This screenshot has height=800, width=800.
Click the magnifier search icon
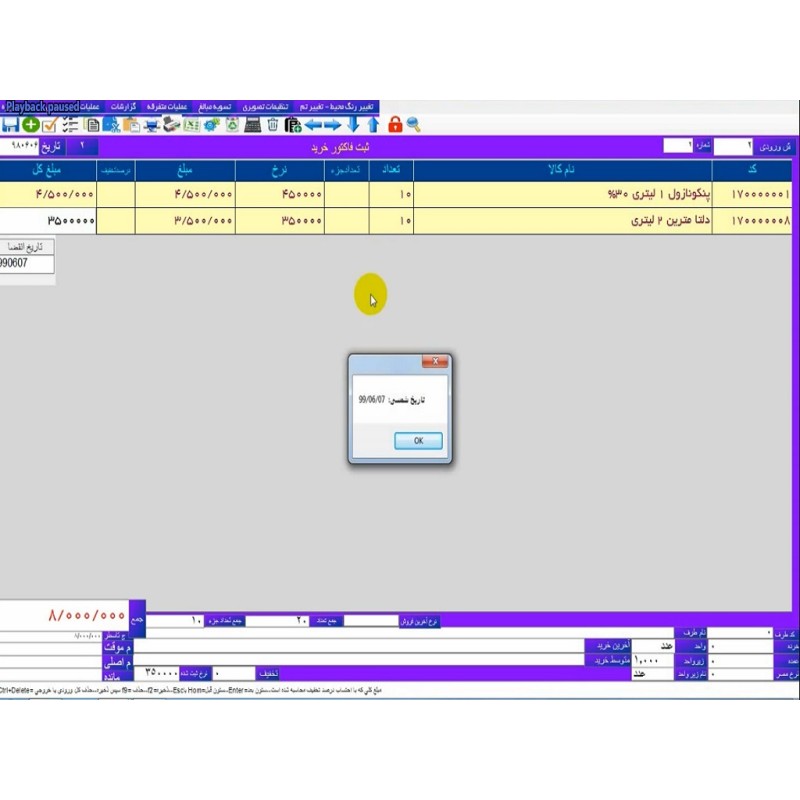413,125
